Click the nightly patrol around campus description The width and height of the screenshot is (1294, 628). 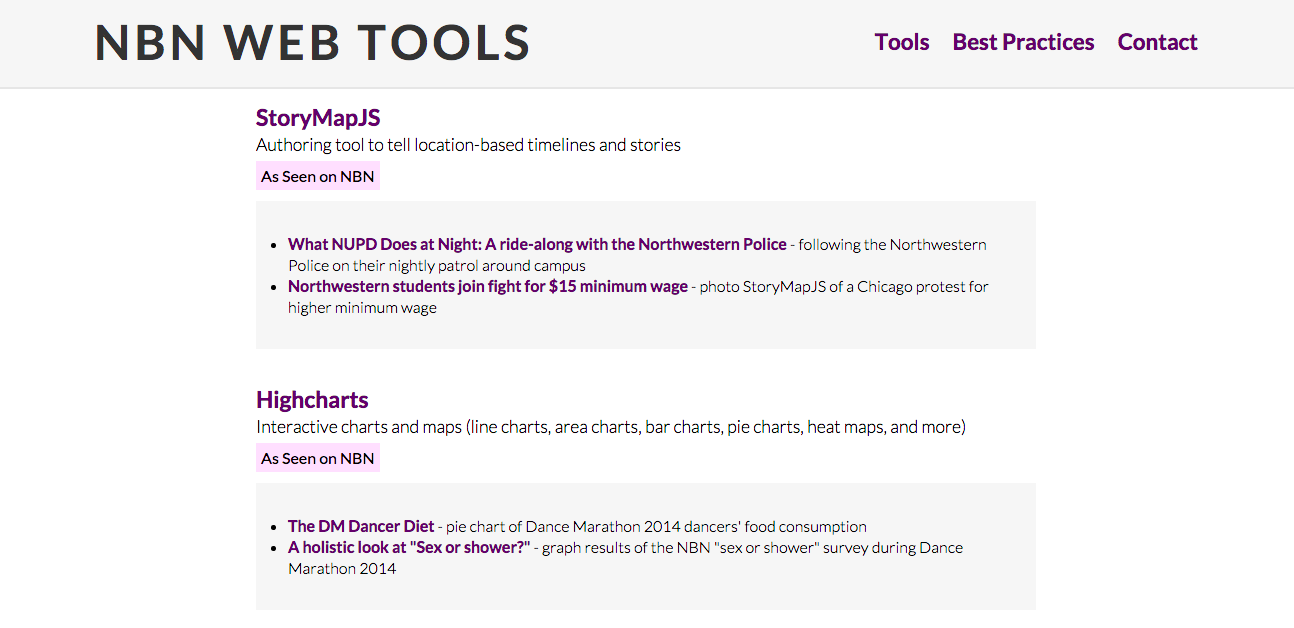[637, 255]
